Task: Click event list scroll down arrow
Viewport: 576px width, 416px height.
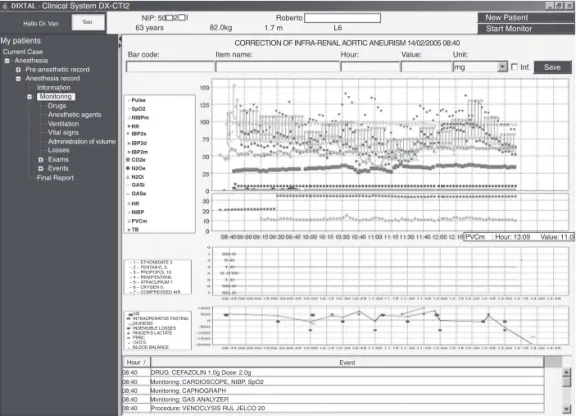Action: point(567,409)
